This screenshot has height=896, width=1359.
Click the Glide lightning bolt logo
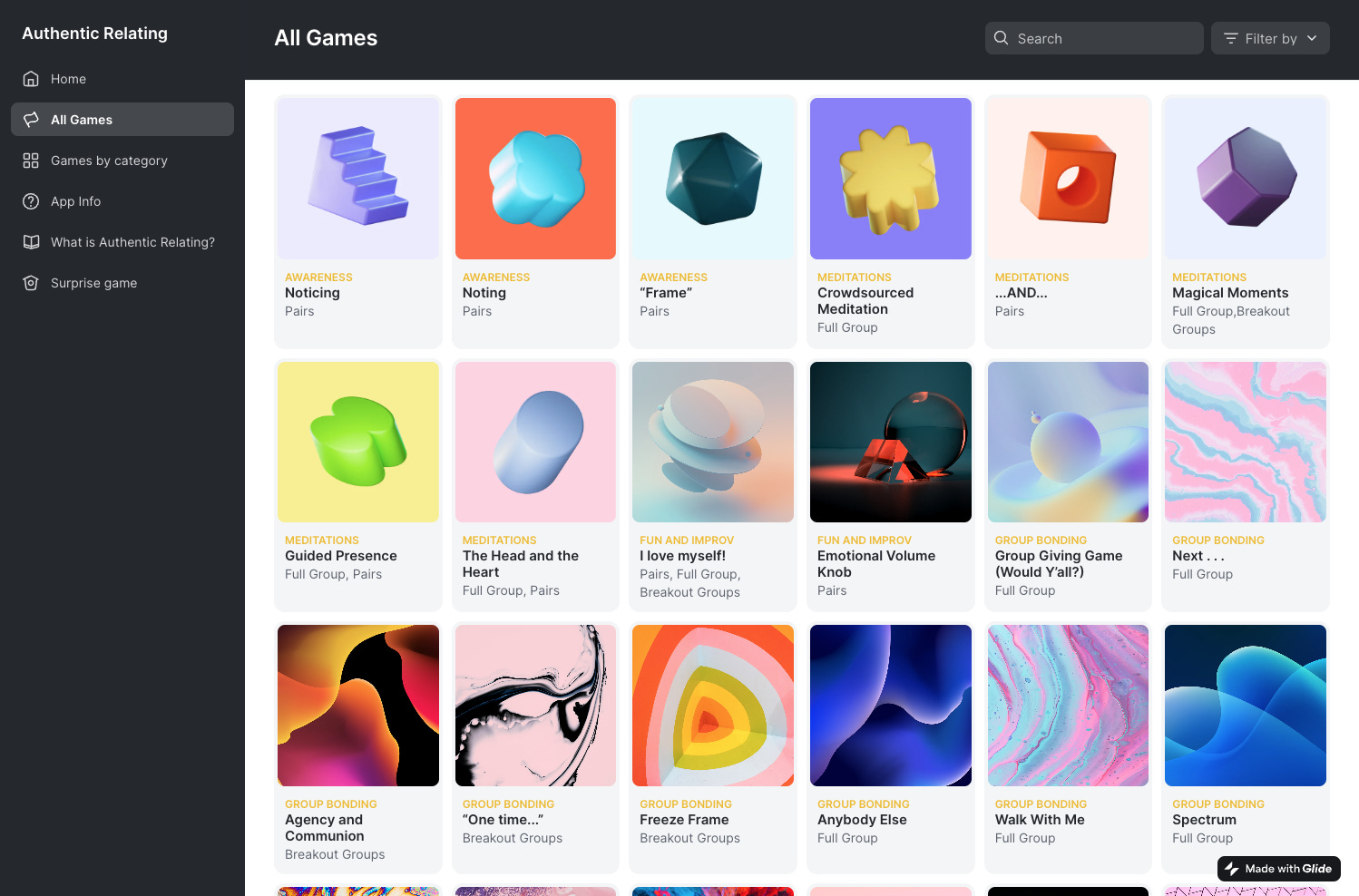pos(1231,869)
